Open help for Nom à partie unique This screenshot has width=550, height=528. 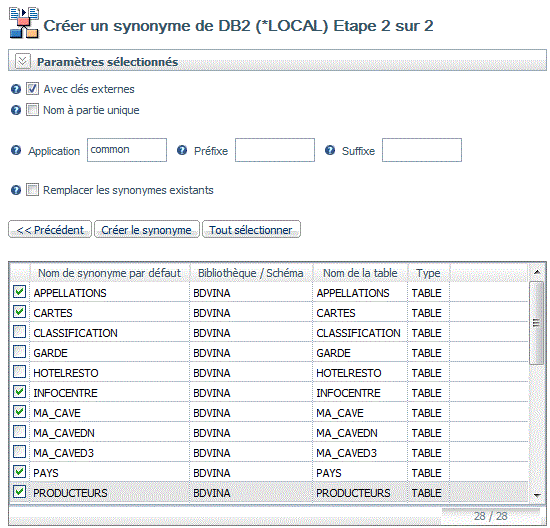pyautogui.click(x=16, y=110)
